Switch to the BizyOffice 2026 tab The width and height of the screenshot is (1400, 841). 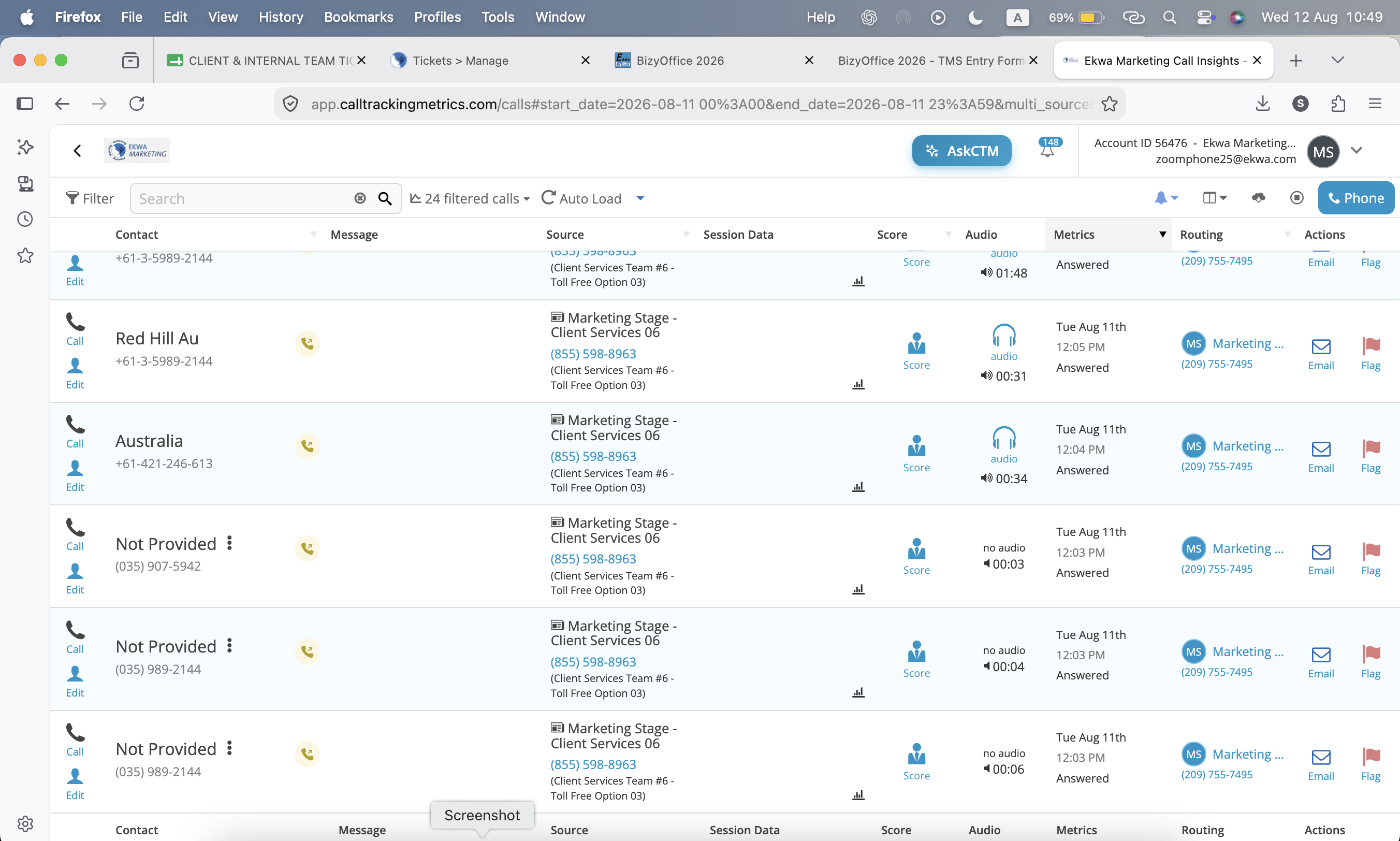[679, 61]
